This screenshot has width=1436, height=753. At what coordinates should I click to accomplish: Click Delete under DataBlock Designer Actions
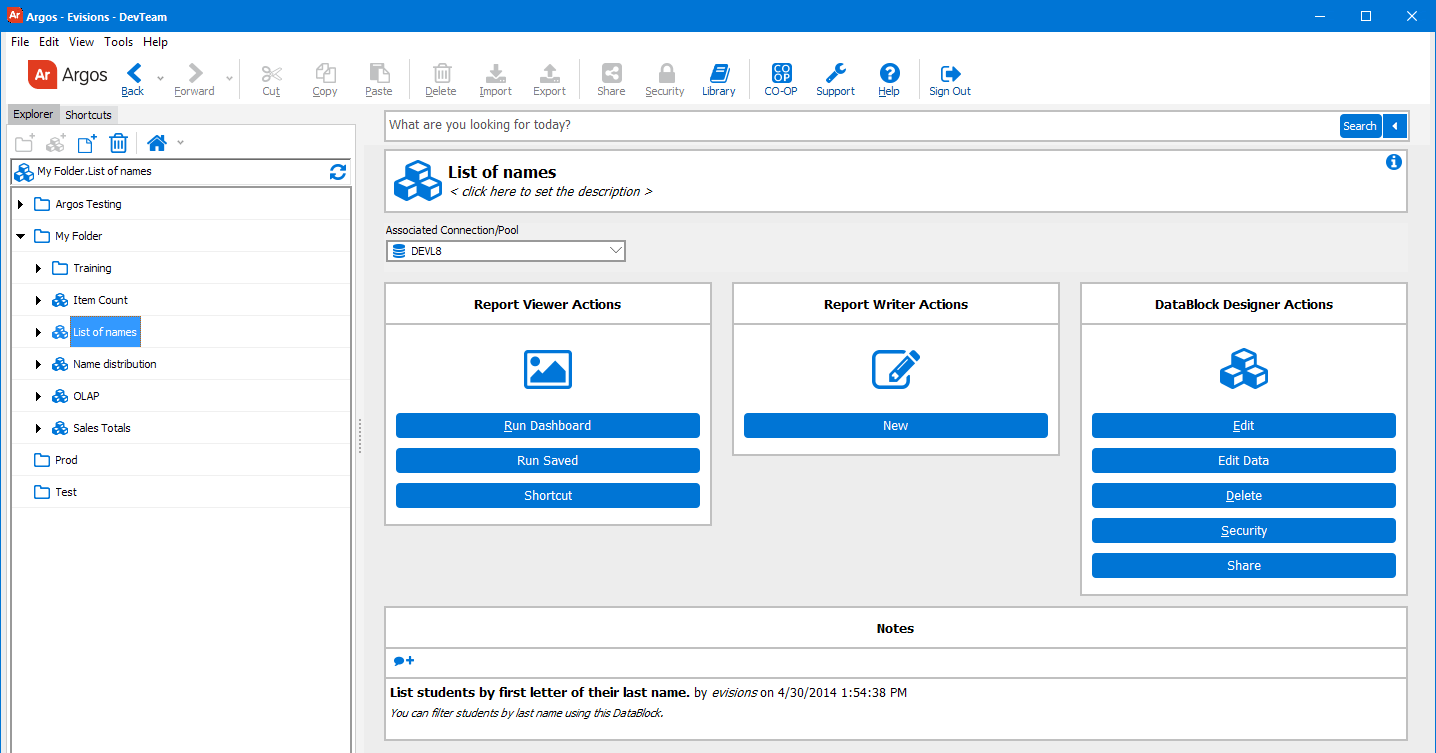click(x=1244, y=496)
